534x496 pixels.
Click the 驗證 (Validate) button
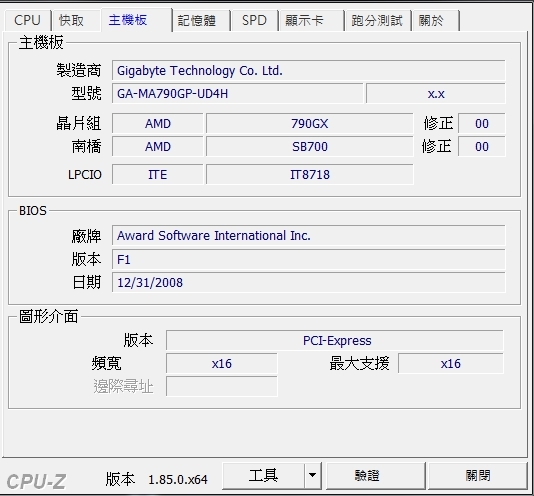coord(376,476)
